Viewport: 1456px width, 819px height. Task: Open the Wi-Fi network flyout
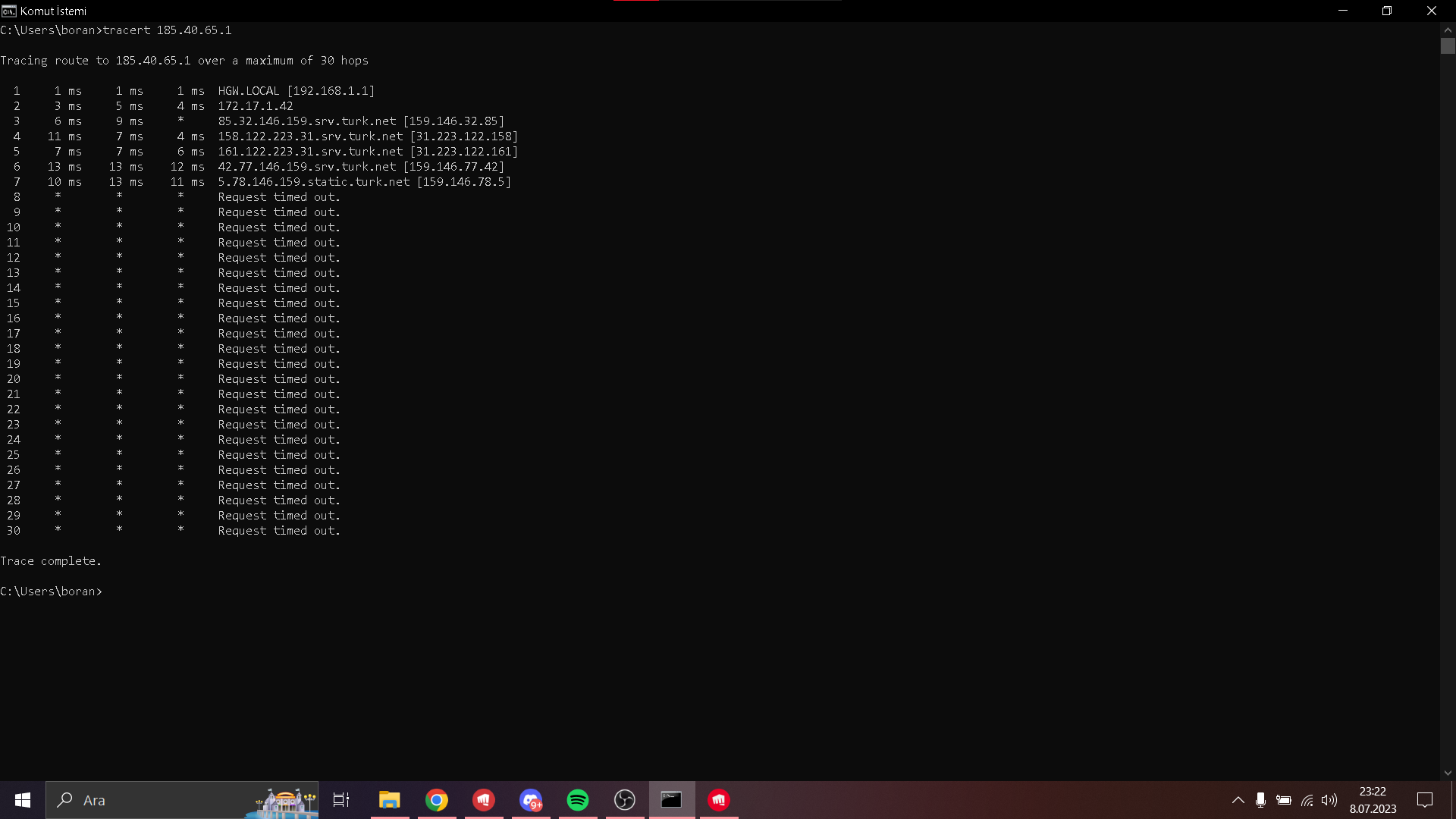click(1307, 800)
